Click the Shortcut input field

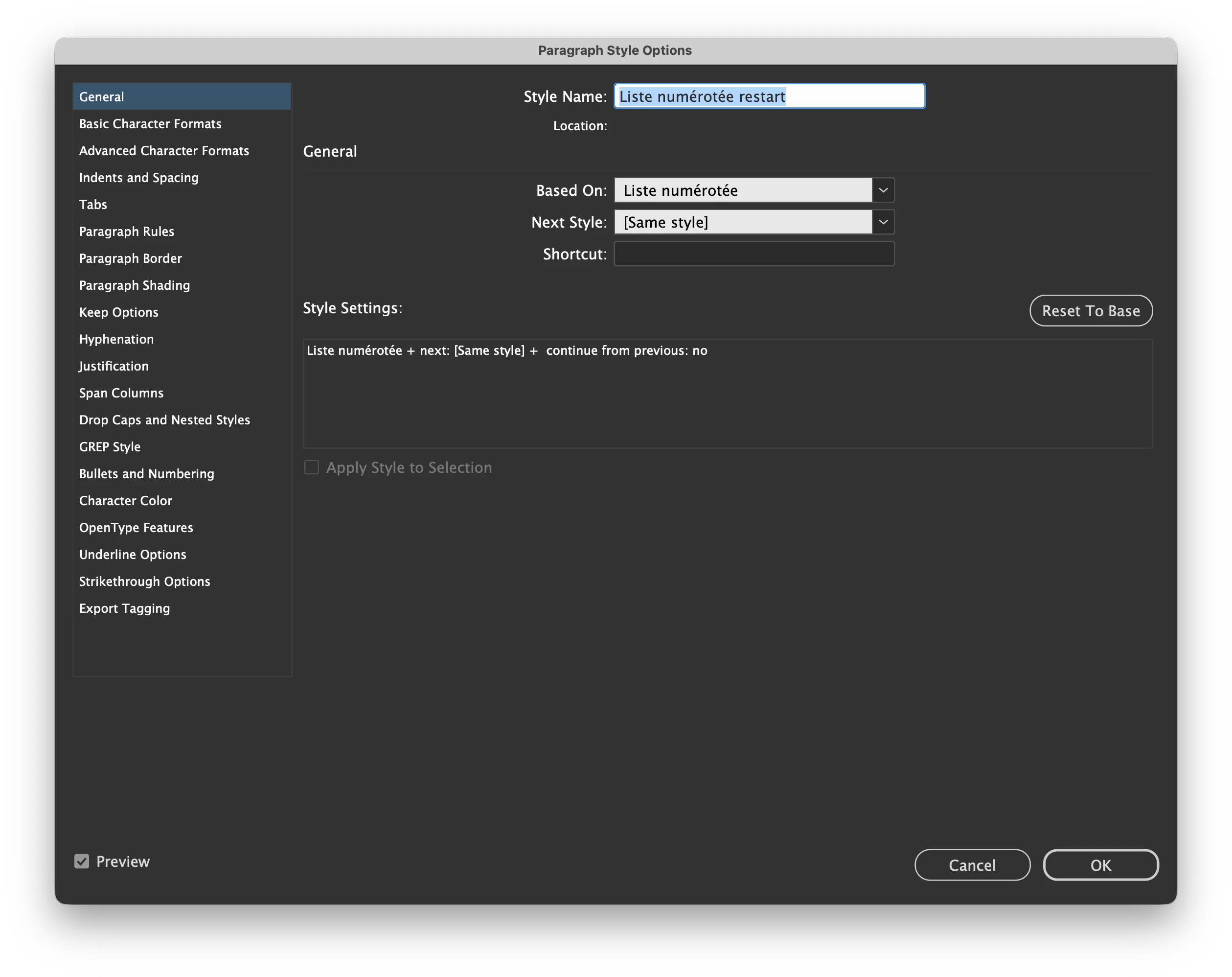tap(753, 254)
